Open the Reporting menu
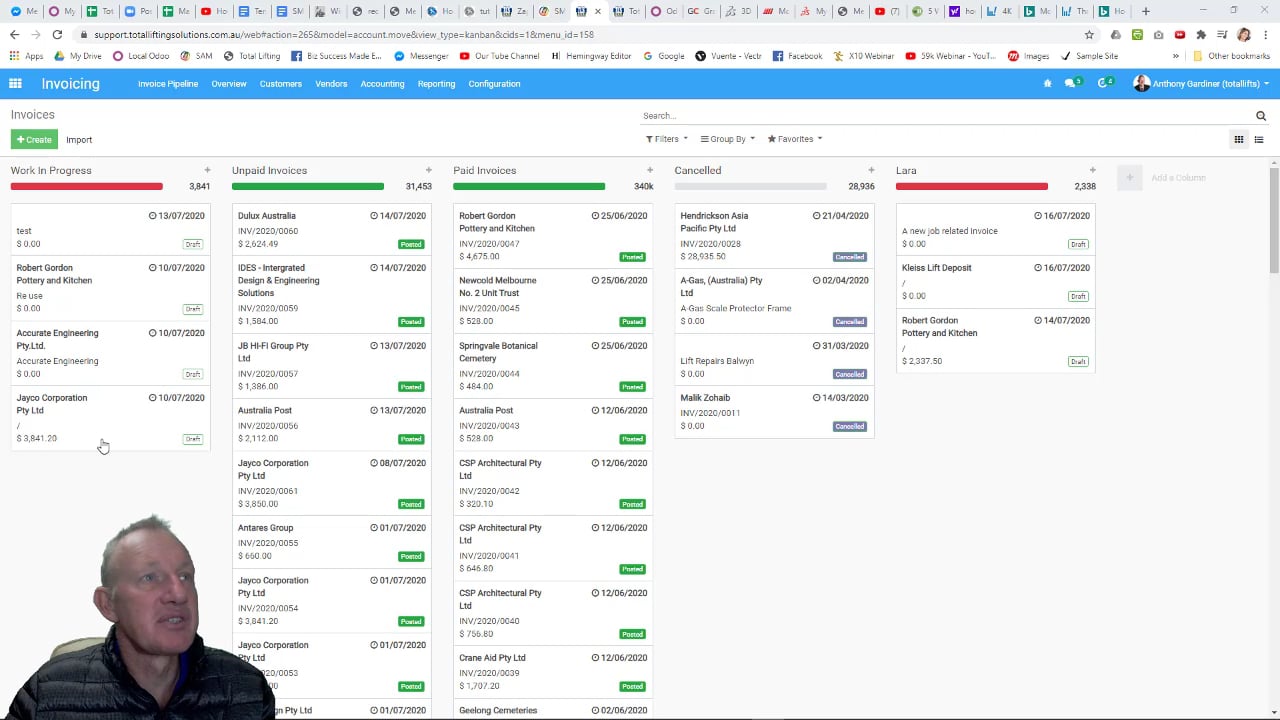This screenshot has height=720, width=1280. point(436,84)
